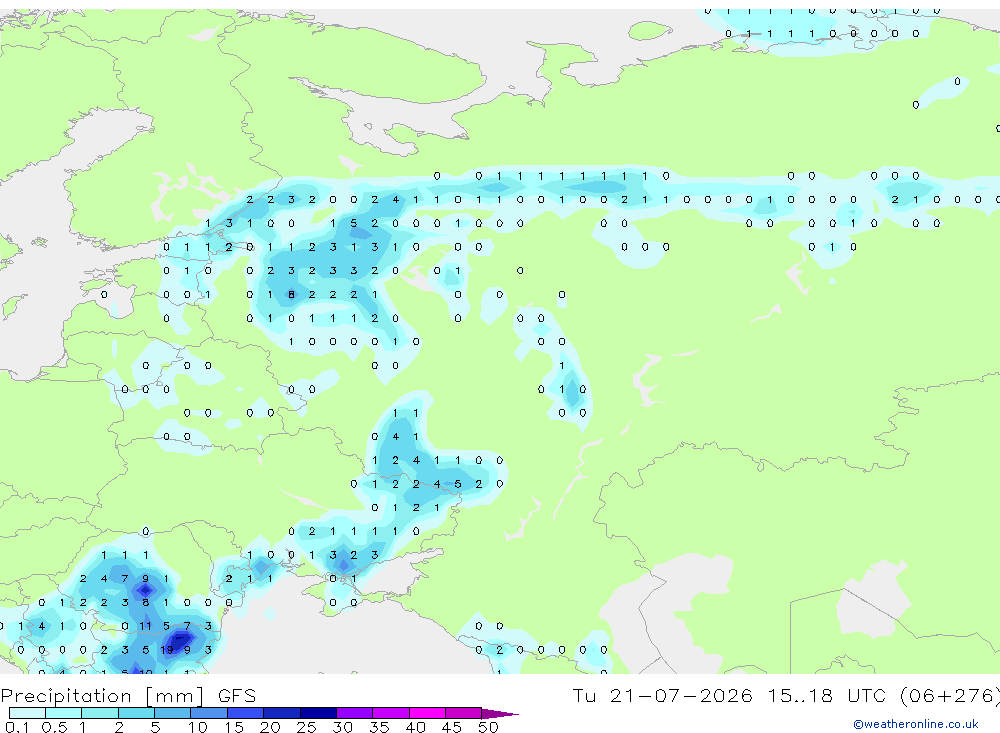Click the above-50 mm legend arrow tip

(x=500, y=714)
